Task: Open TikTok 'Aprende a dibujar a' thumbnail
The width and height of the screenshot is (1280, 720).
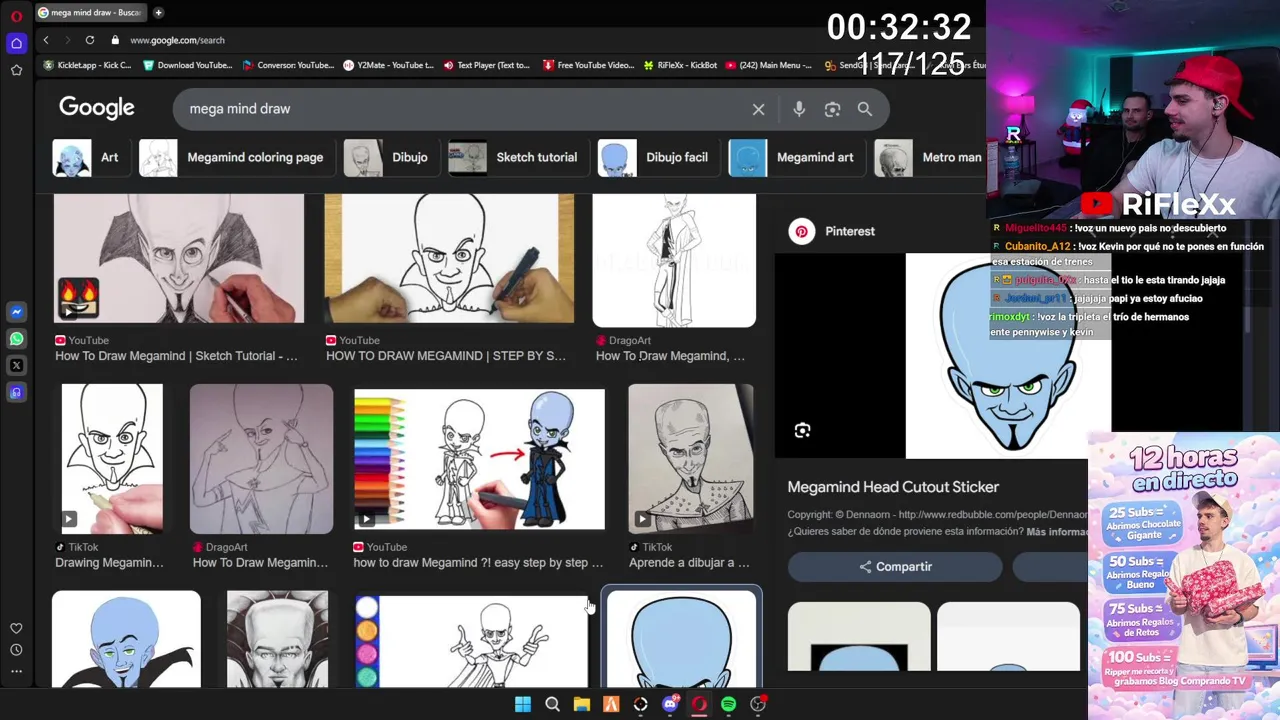Action: [x=691, y=459]
